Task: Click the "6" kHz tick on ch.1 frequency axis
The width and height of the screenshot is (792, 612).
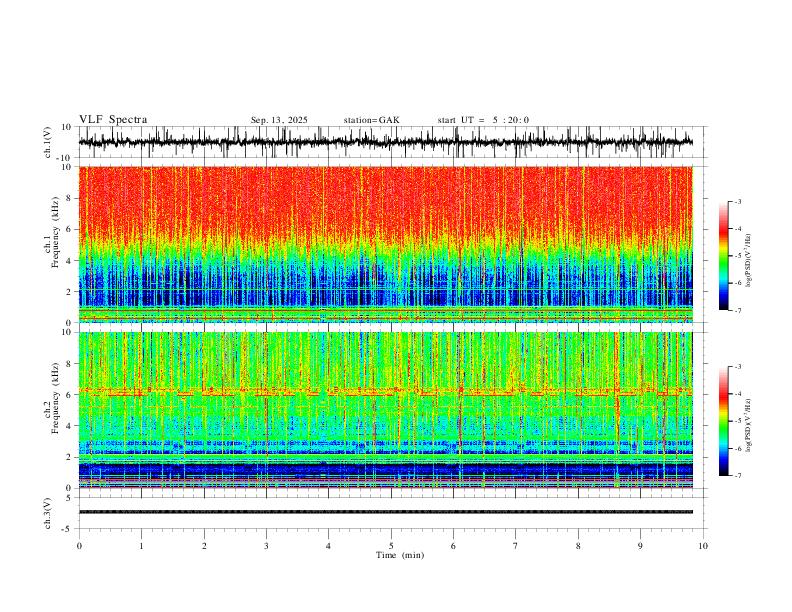Action: pos(69,230)
